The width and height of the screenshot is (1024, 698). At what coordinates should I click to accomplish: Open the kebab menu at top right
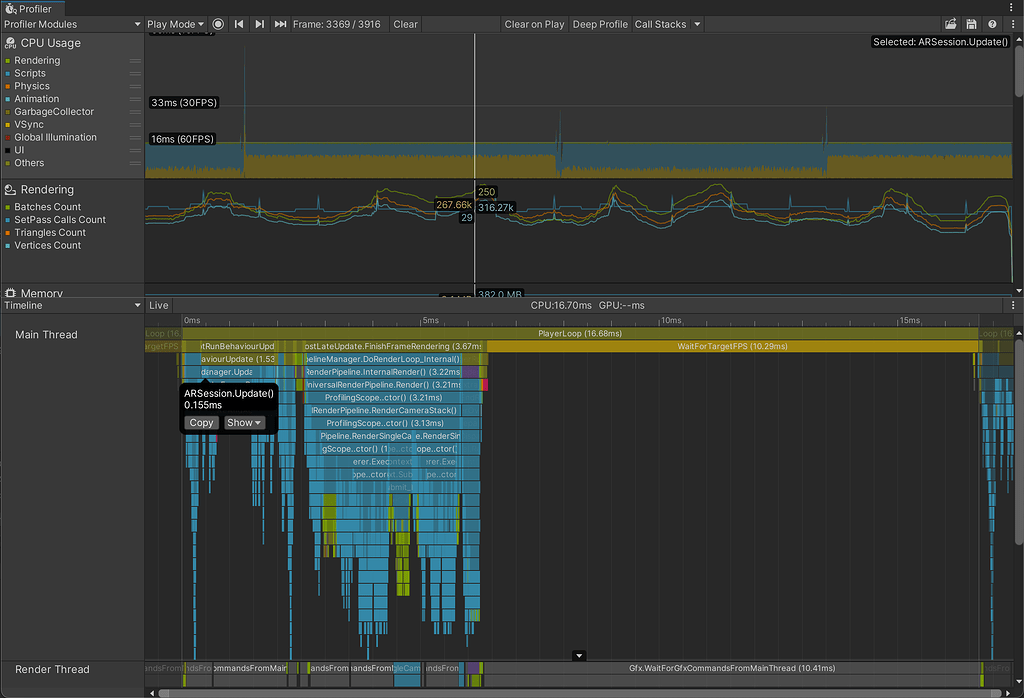[1012, 24]
